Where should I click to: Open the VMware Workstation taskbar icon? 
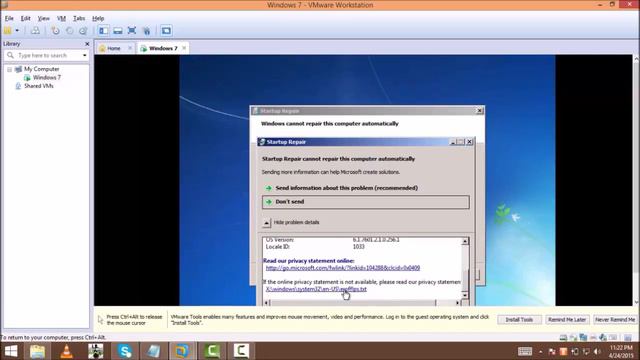click(x=182, y=351)
